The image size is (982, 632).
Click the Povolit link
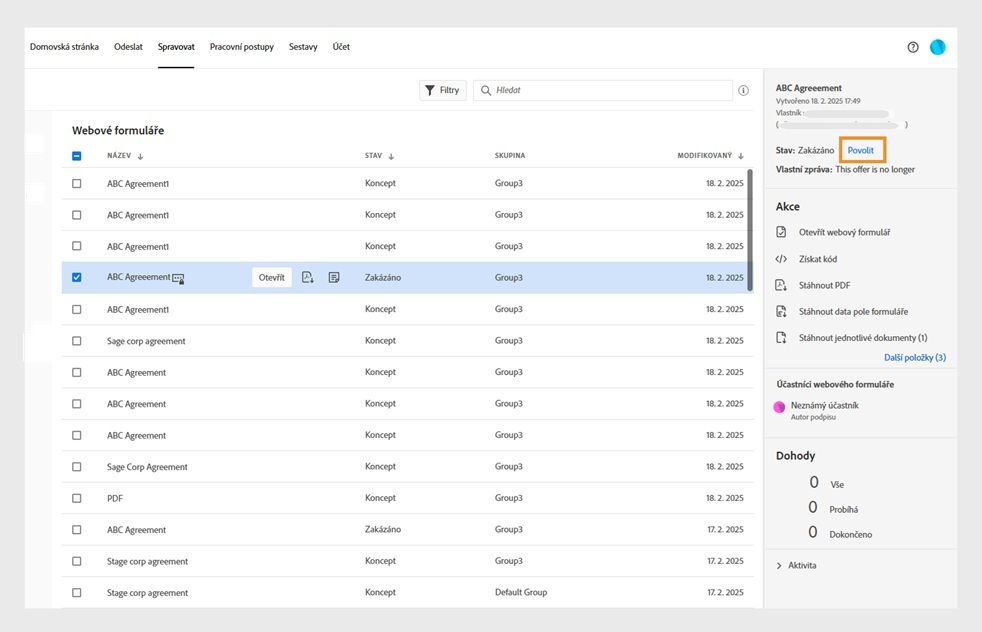tap(861, 150)
